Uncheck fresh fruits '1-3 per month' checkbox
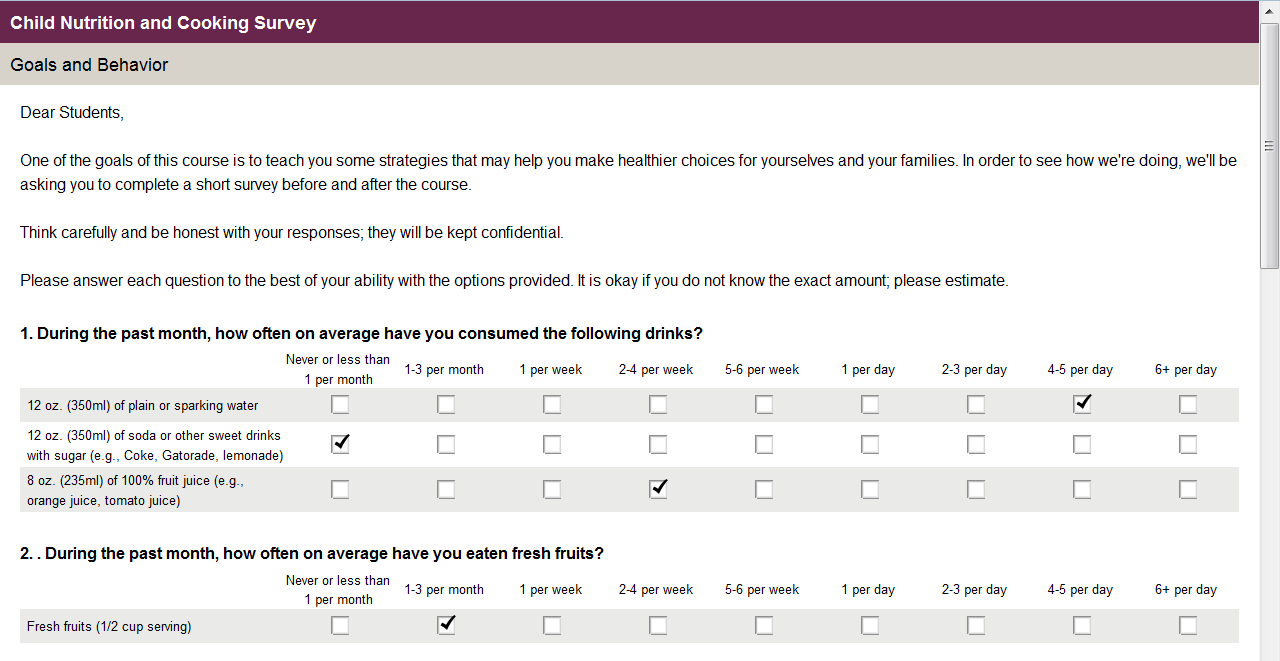This screenshot has width=1280, height=661. tap(446, 625)
